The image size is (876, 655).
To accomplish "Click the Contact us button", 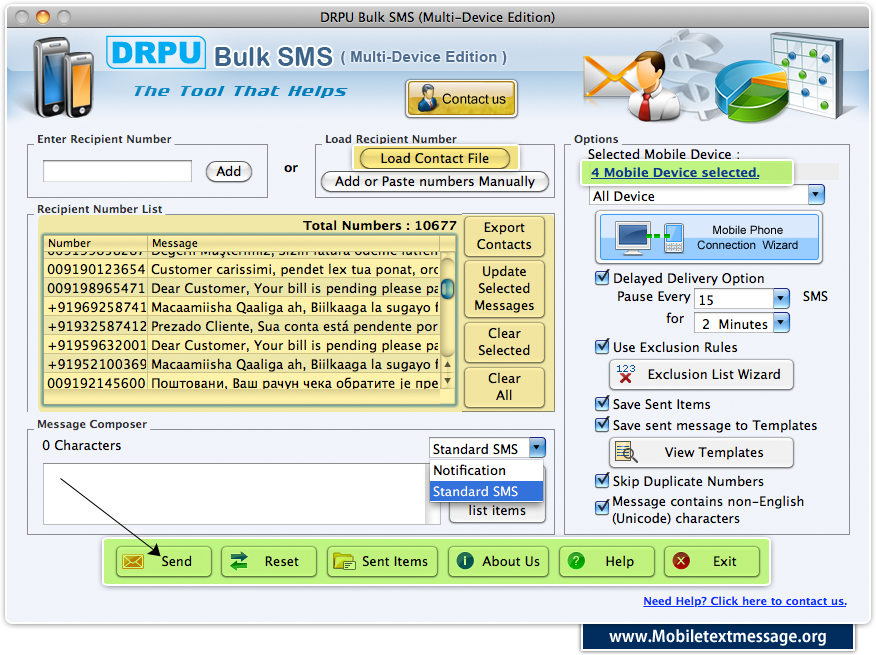I will tap(461, 98).
